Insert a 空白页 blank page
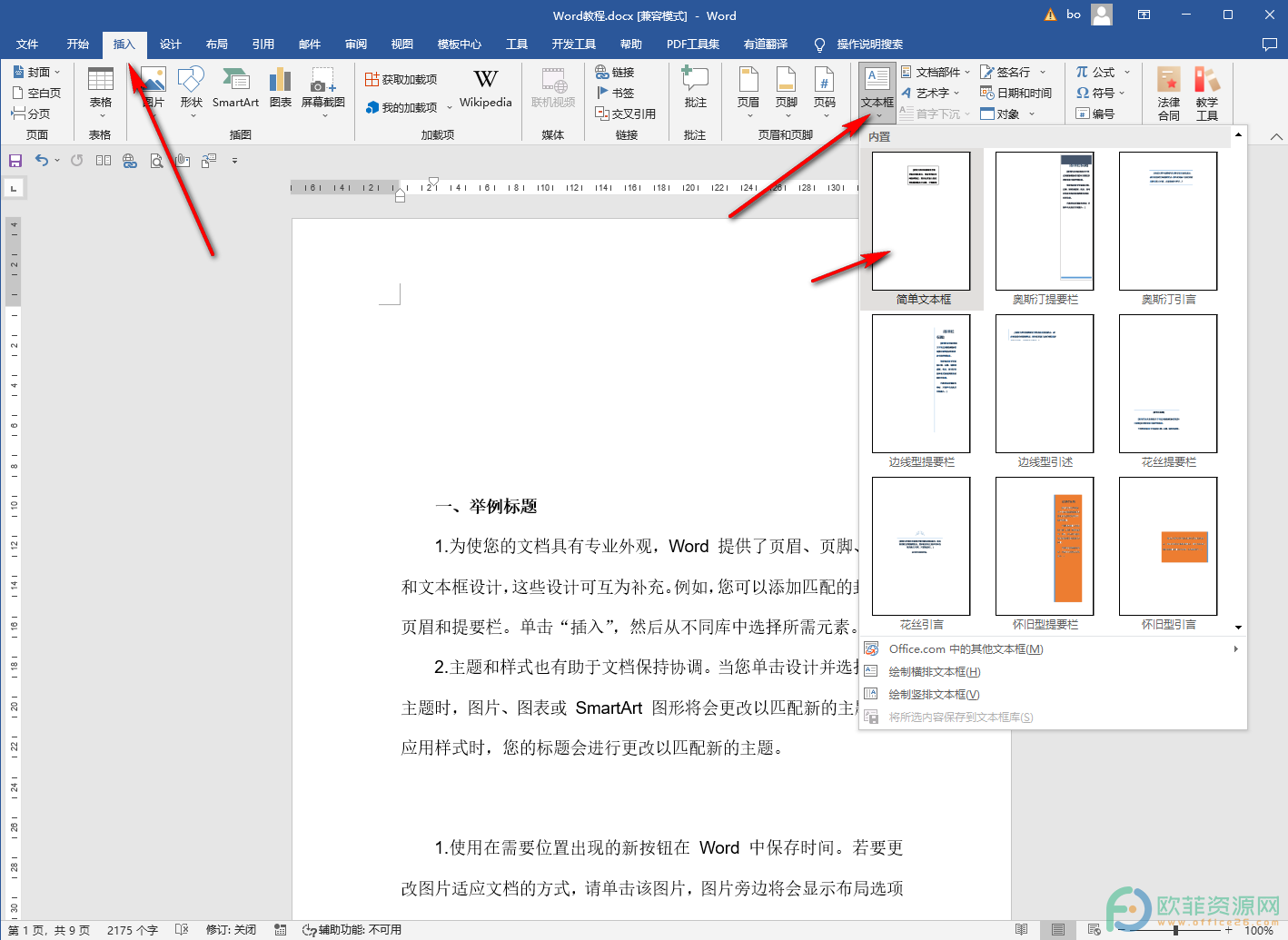The height and width of the screenshot is (940, 1288). tap(36, 93)
